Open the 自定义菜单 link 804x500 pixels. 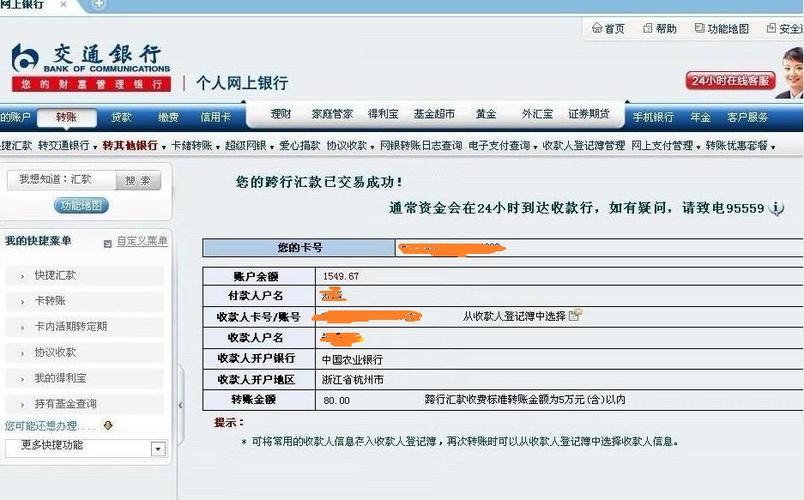142,241
